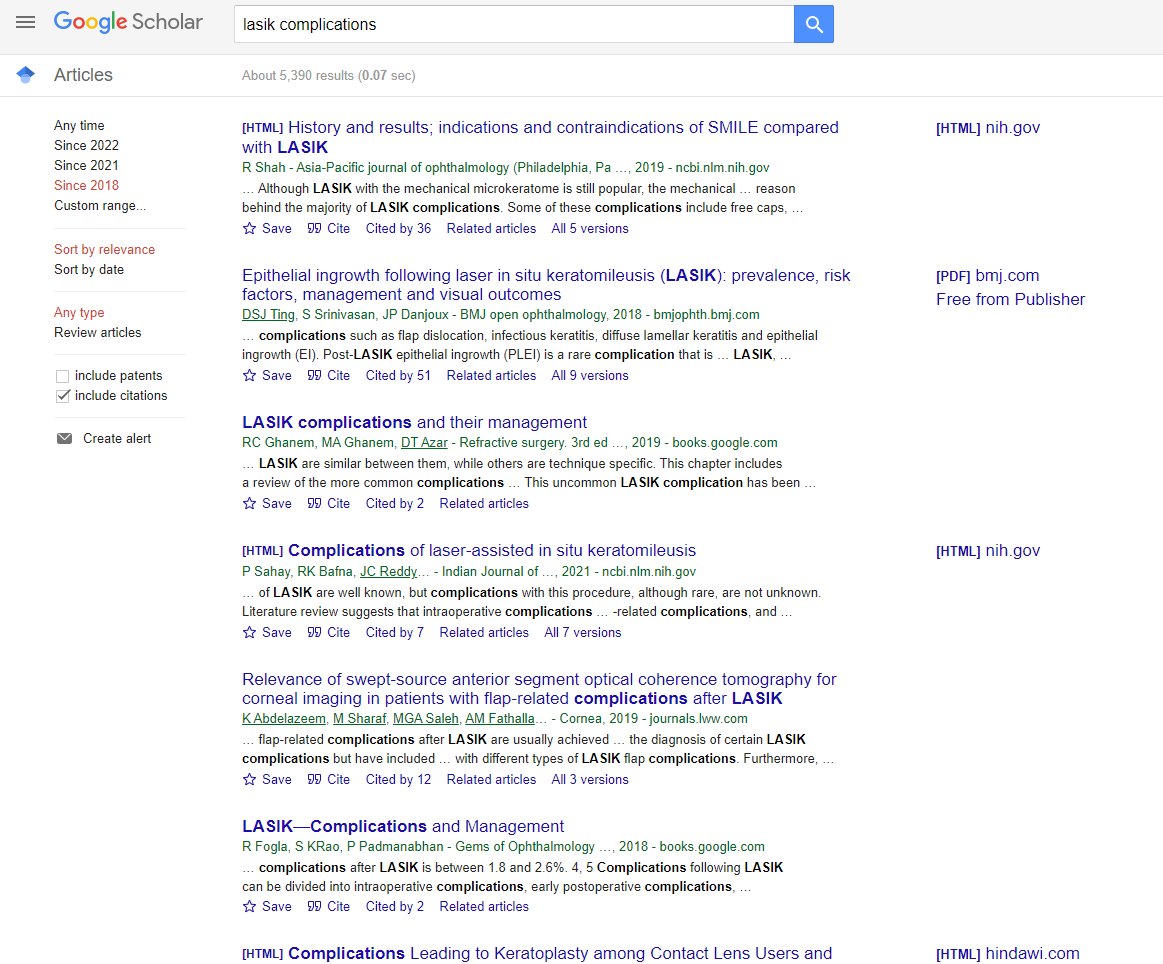Enable the include patents checkbox

tap(60, 376)
